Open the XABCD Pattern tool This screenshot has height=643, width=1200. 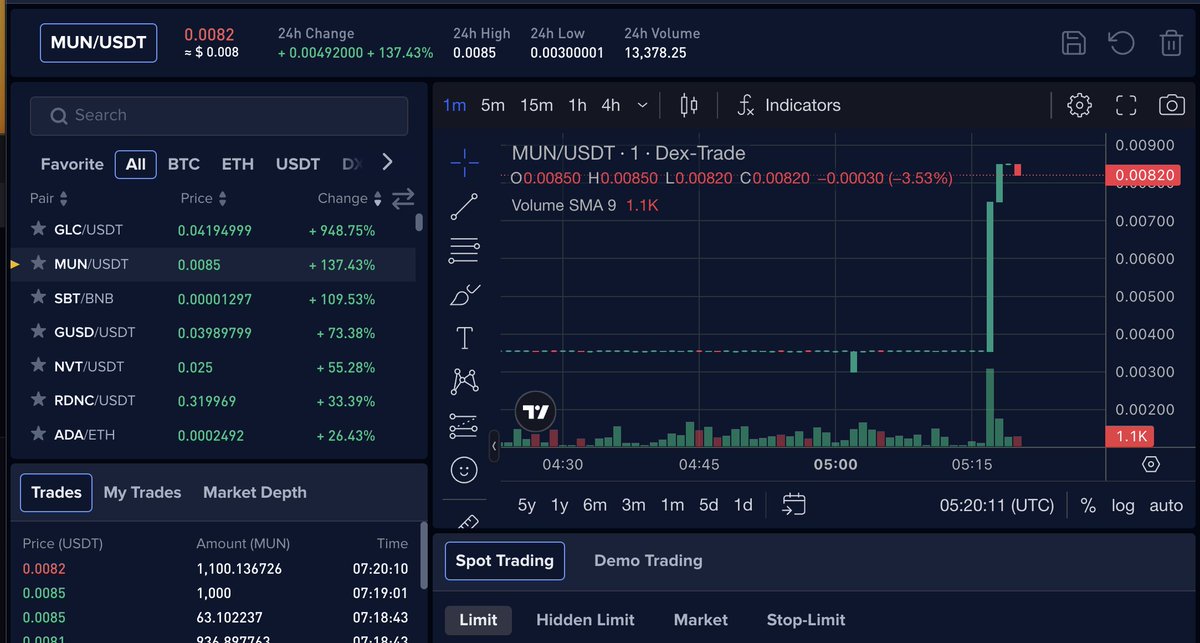464,381
